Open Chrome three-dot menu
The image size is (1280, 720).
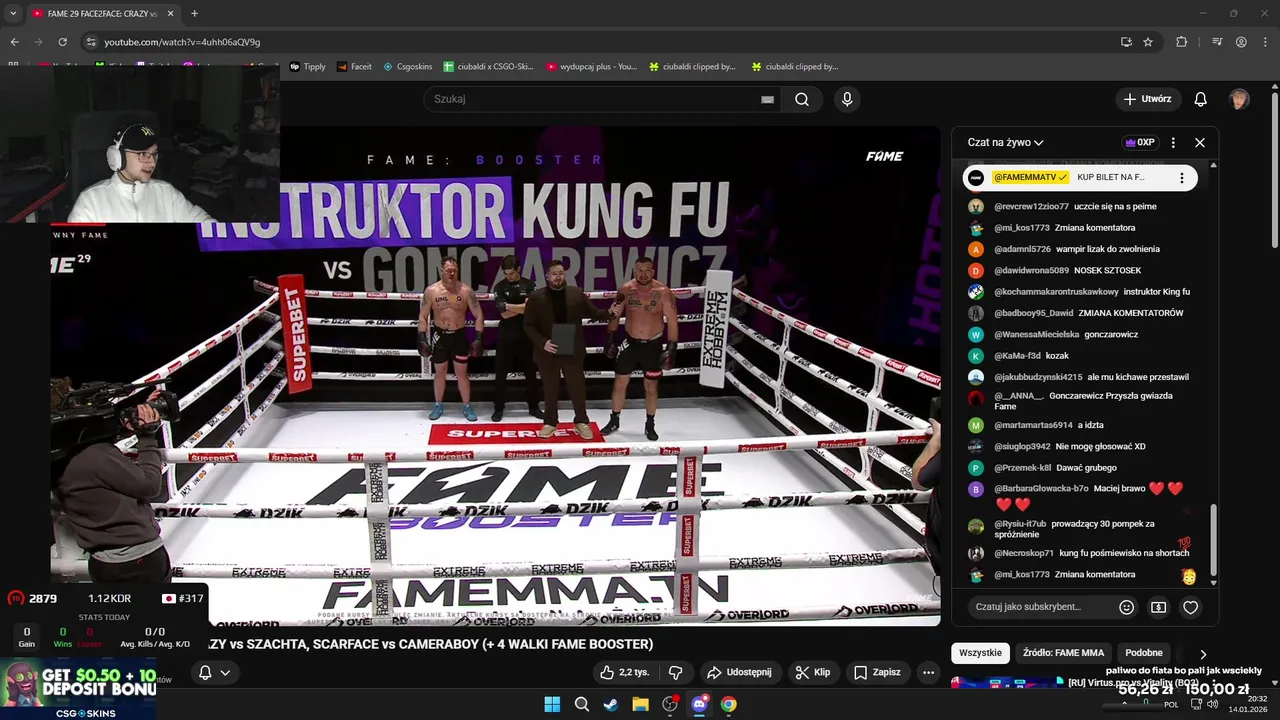coord(1264,42)
